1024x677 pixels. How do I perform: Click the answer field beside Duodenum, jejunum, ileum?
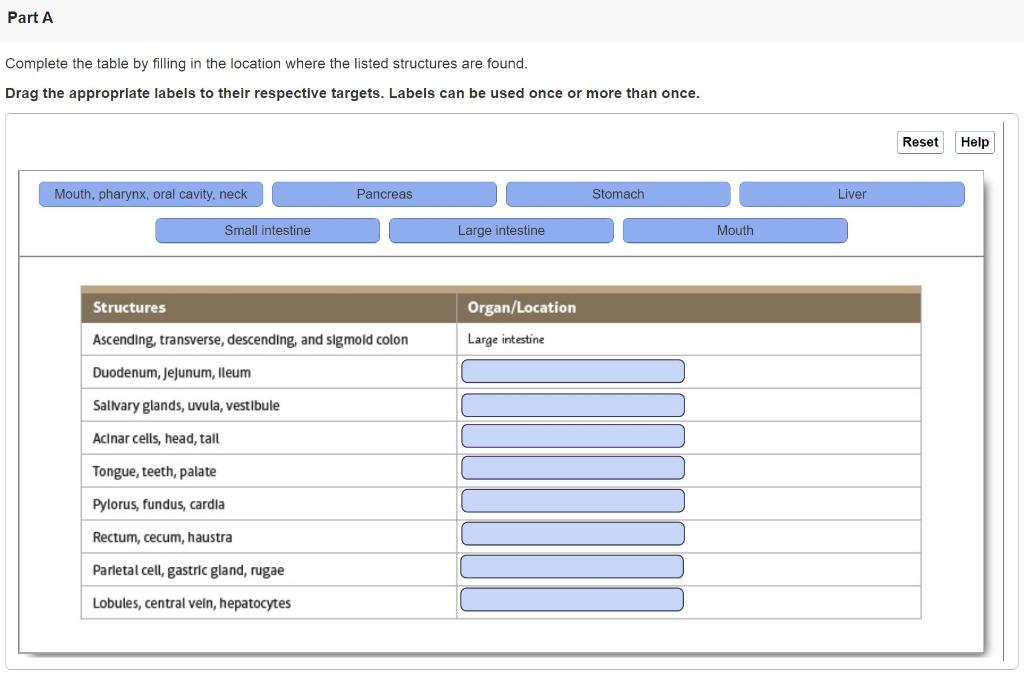pos(572,370)
